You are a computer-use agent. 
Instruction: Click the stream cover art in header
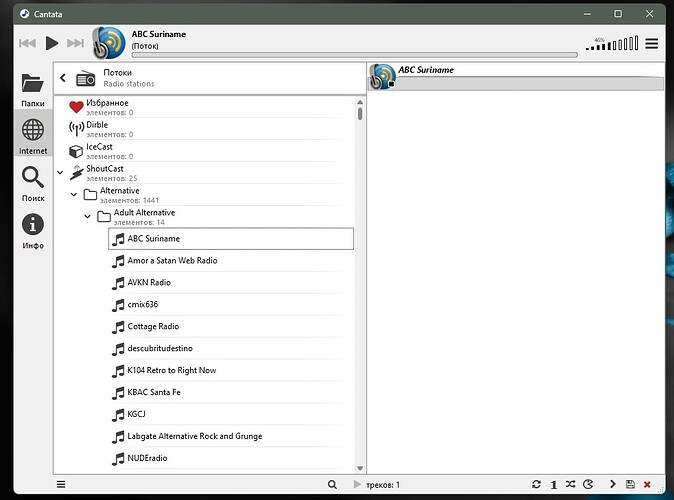coord(109,43)
